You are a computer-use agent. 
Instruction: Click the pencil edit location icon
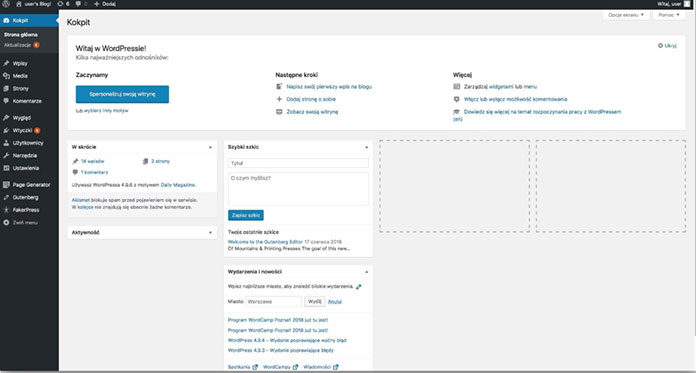359,287
